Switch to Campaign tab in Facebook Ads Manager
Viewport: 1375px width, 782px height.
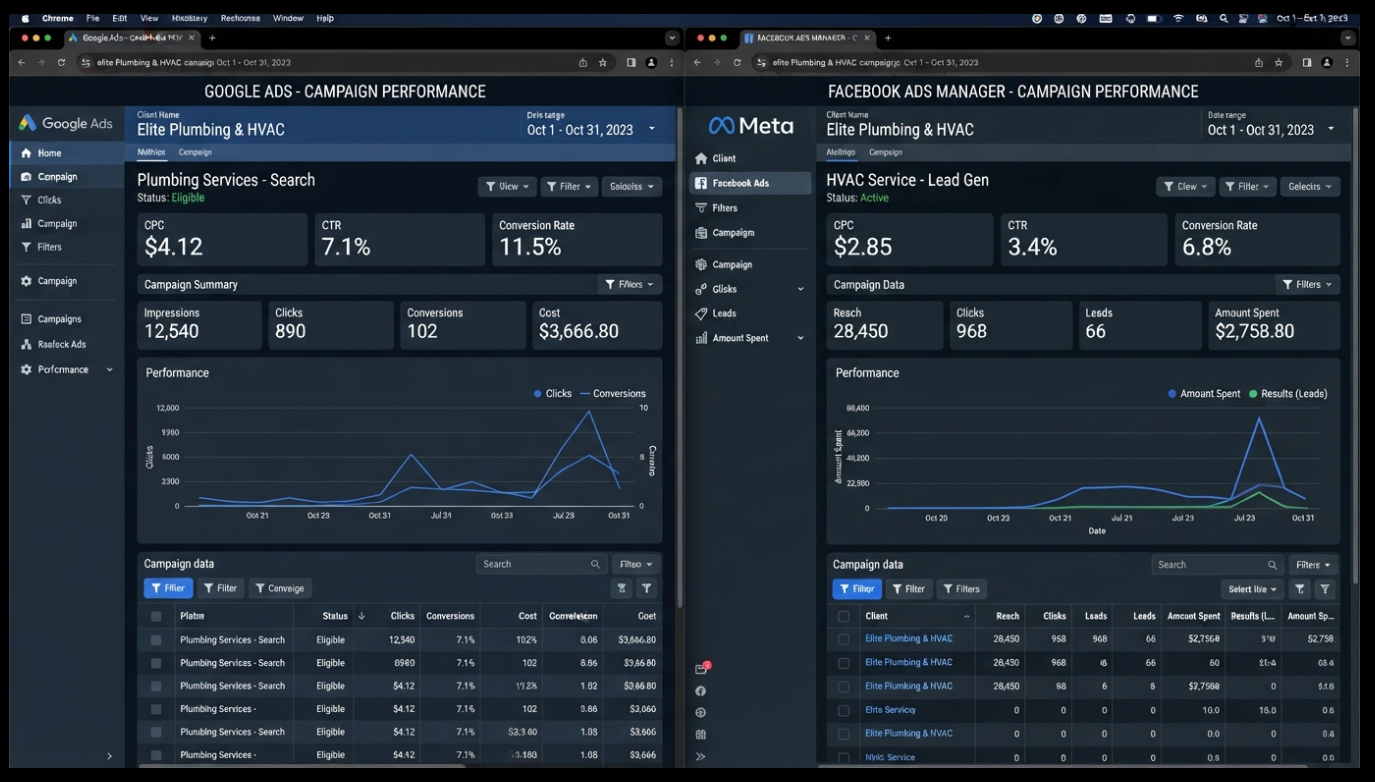click(885, 152)
